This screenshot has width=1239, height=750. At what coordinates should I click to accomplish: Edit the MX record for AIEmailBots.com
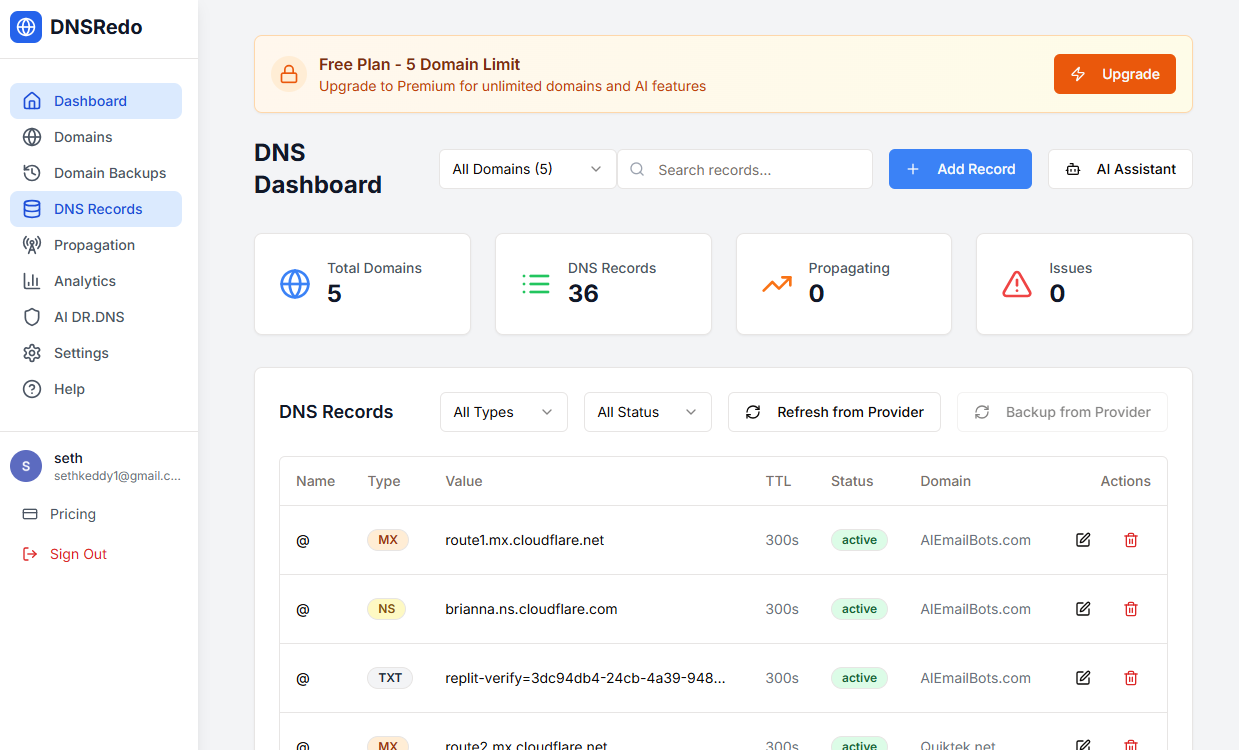pyautogui.click(x=1083, y=540)
